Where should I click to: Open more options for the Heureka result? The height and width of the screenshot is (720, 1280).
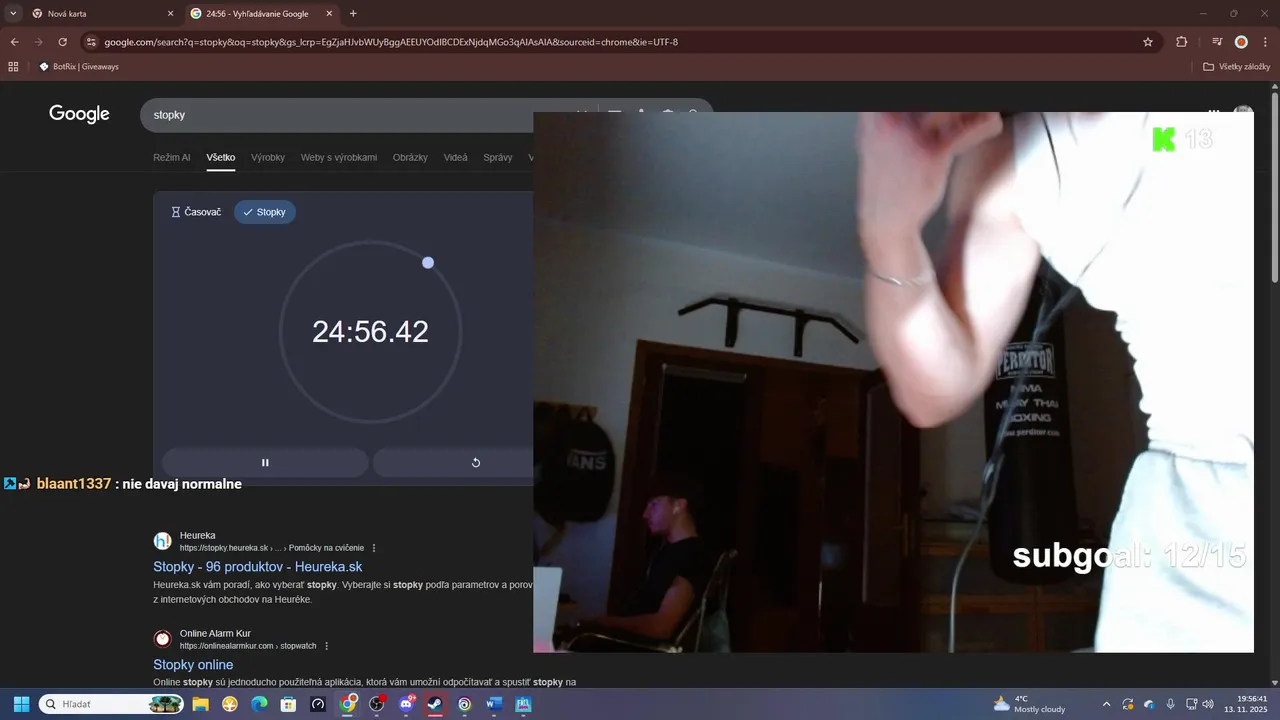[374, 548]
